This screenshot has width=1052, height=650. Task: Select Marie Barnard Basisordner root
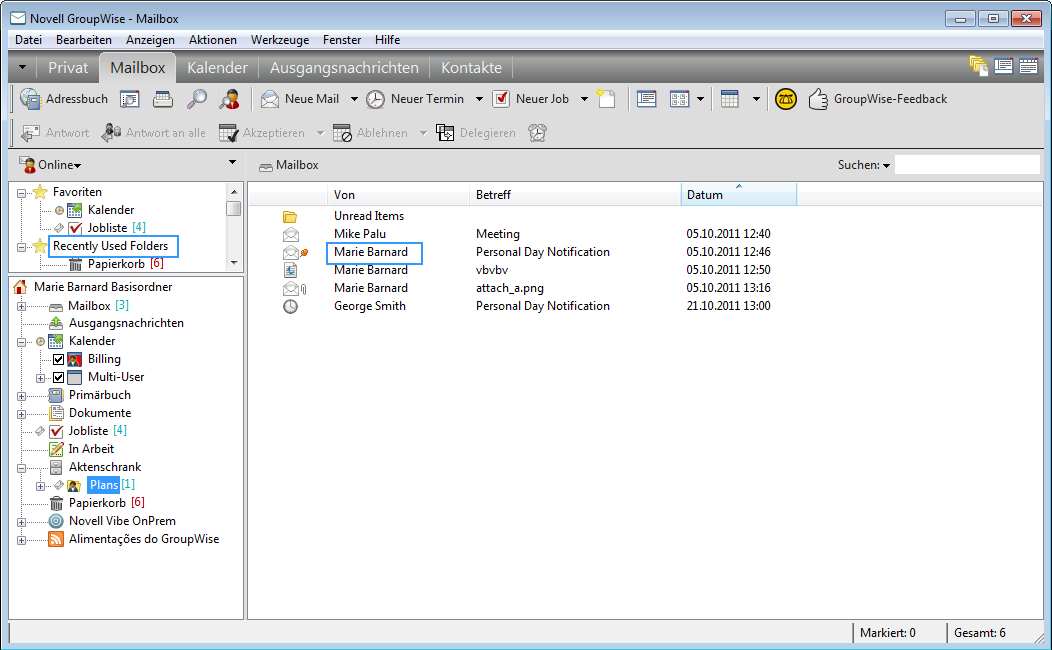click(x=103, y=286)
